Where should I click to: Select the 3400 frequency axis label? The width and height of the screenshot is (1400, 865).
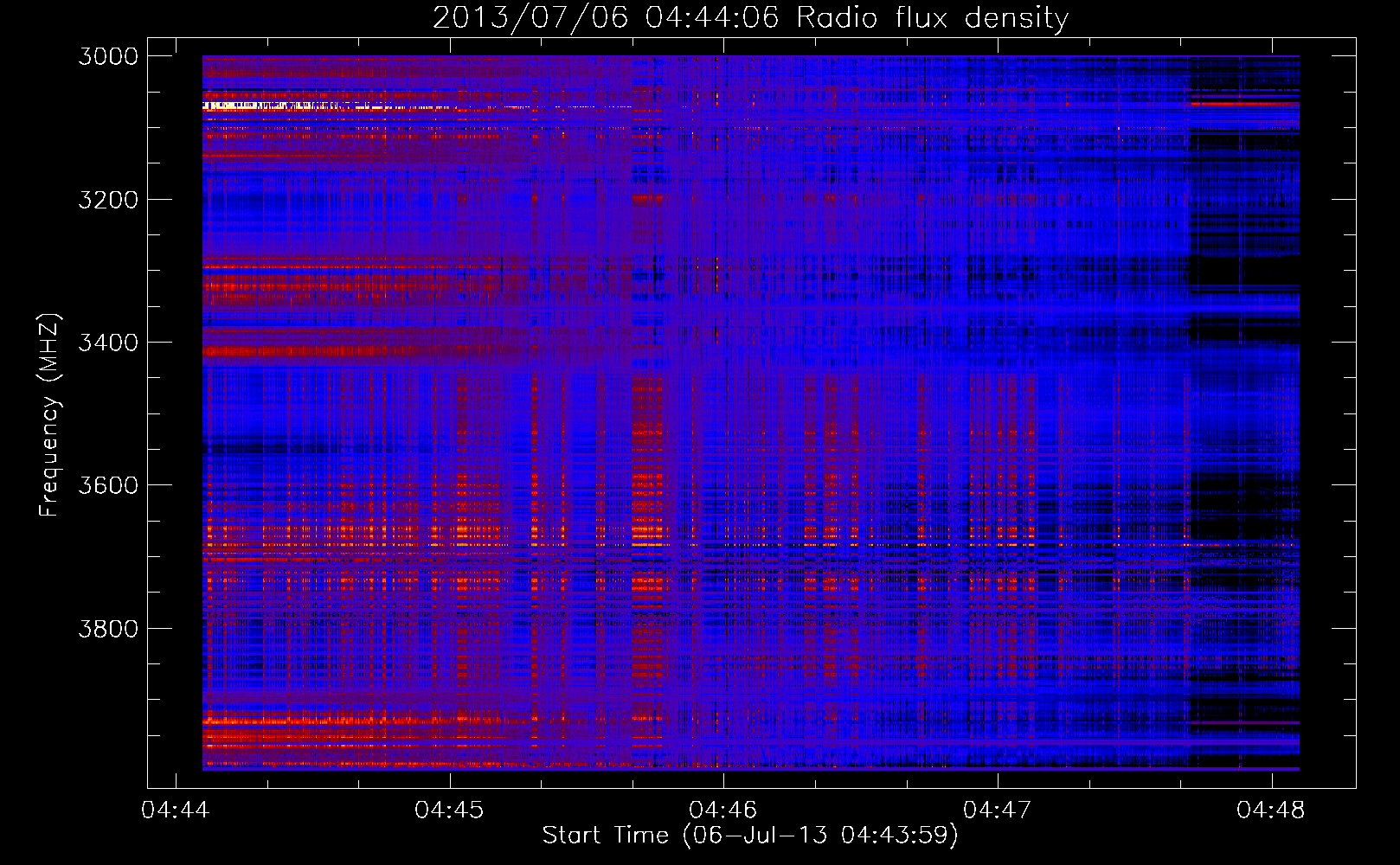108,343
